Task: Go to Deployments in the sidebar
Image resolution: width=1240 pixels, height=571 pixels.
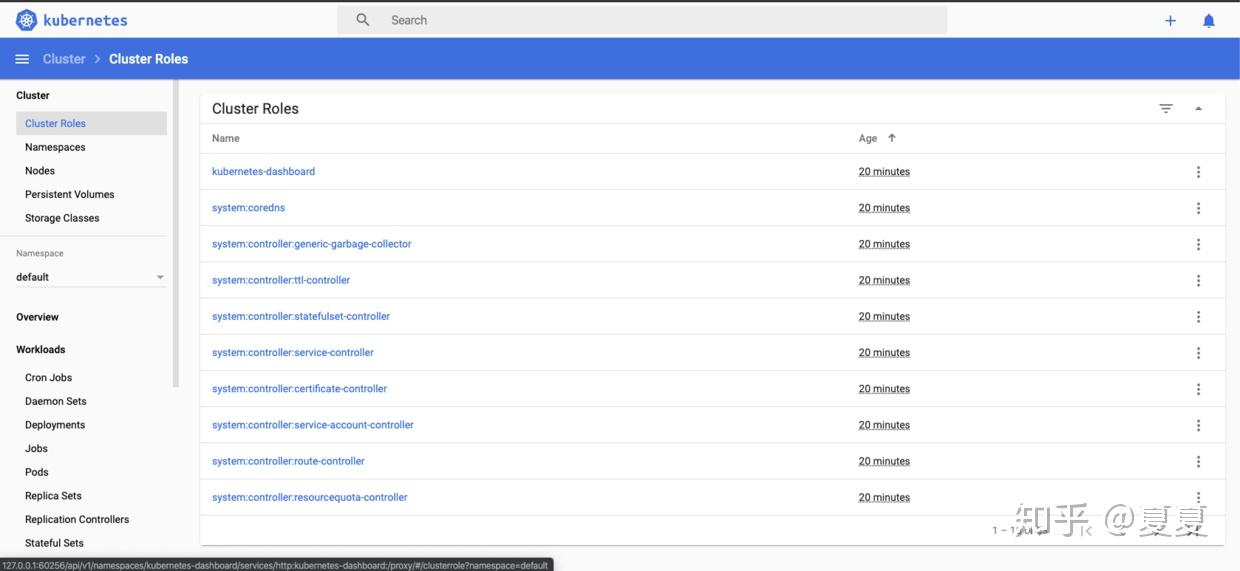Action: [x=55, y=425]
